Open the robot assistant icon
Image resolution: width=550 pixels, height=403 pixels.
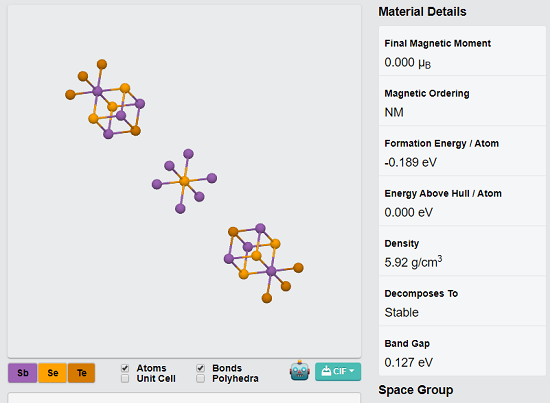pyautogui.click(x=300, y=371)
